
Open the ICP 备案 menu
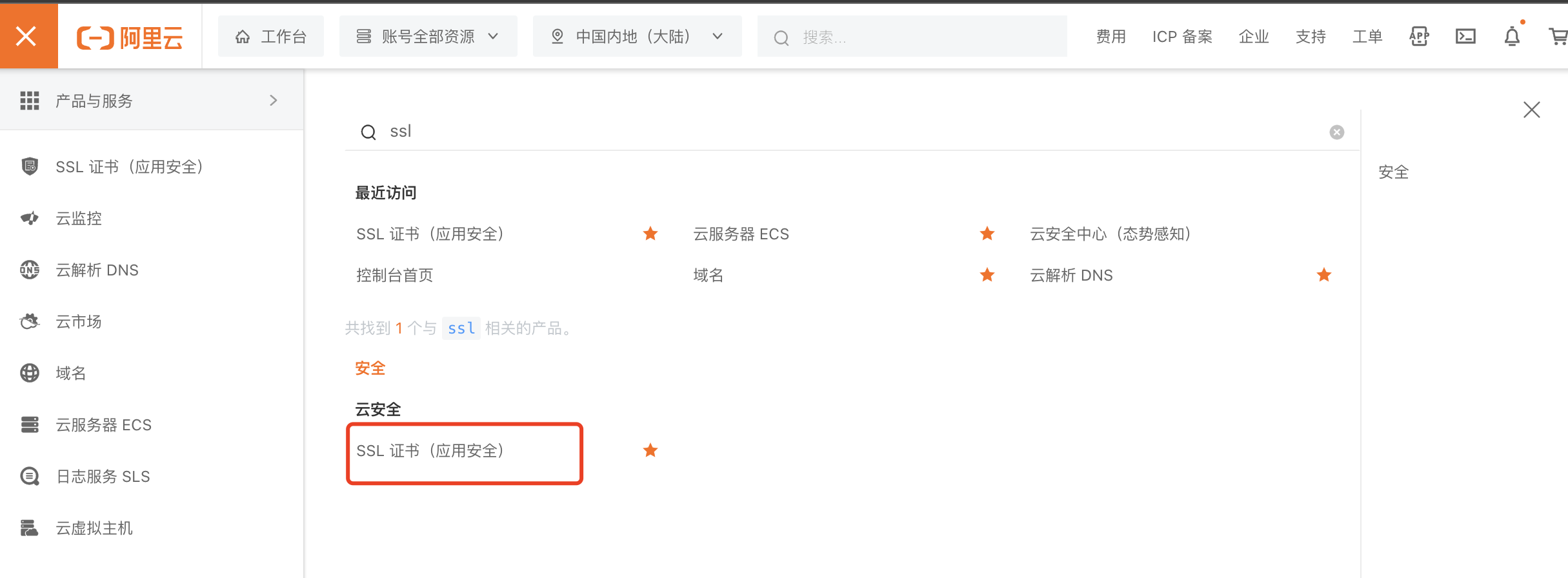point(1182,37)
